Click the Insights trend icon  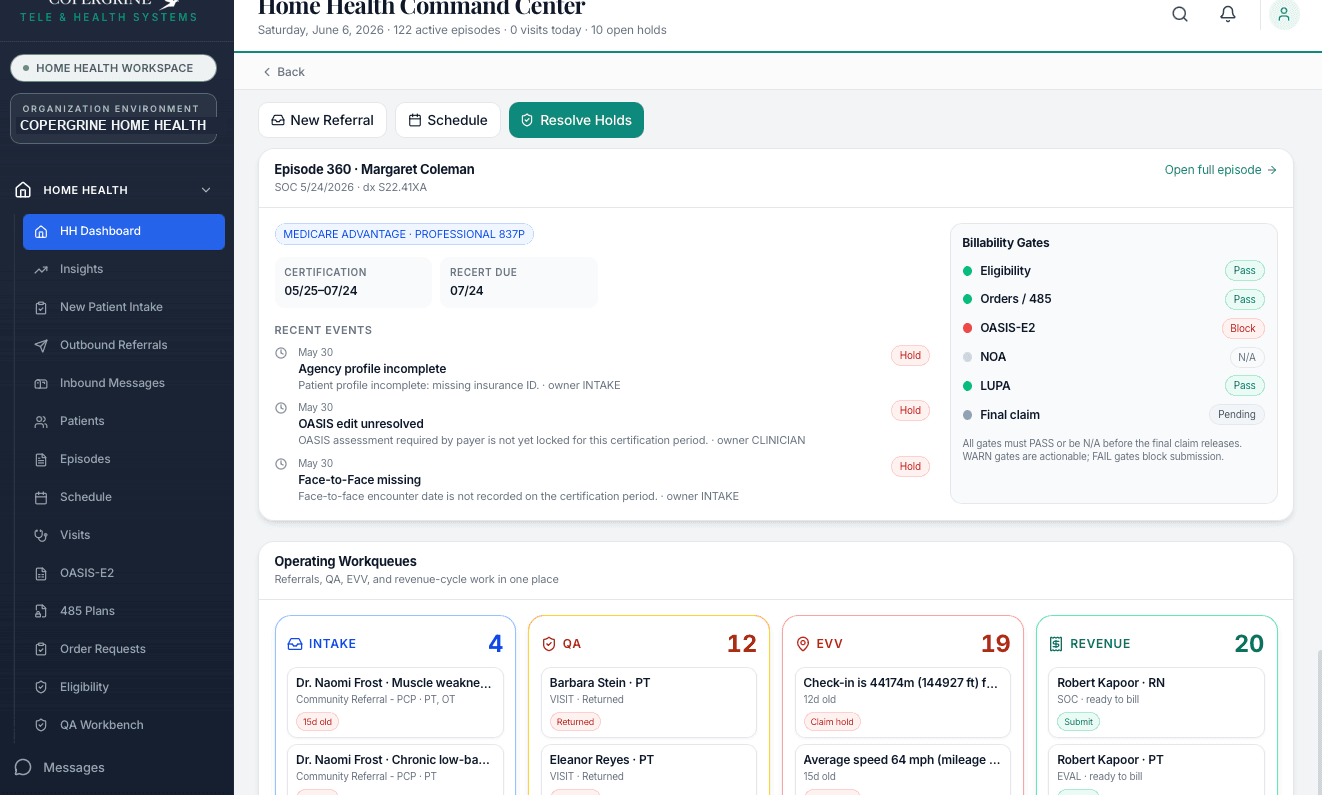pos(41,269)
